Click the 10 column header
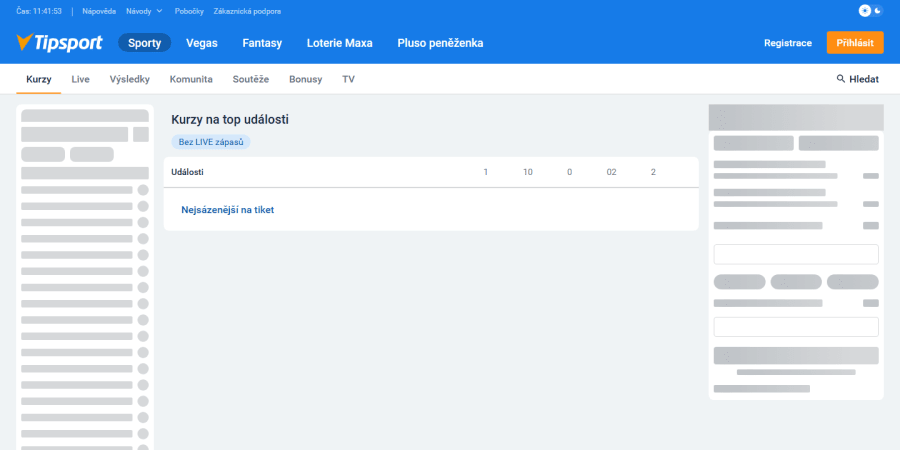This screenshot has height=450, width=900. (x=527, y=172)
